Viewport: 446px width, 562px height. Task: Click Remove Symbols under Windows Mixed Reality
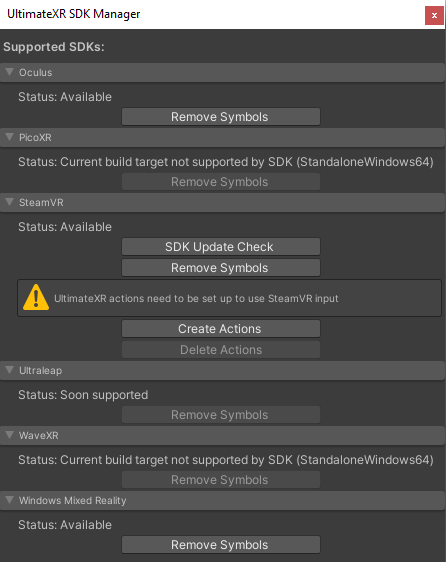pos(221,545)
